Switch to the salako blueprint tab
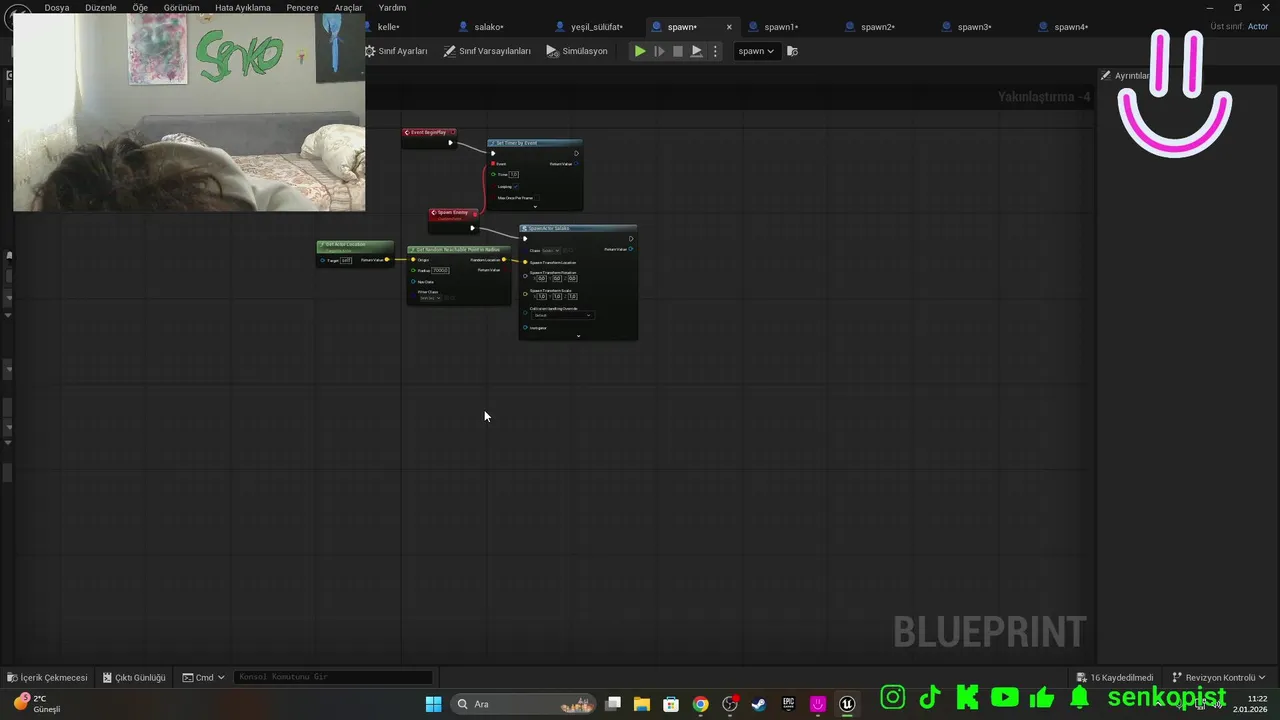 point(488,27)
